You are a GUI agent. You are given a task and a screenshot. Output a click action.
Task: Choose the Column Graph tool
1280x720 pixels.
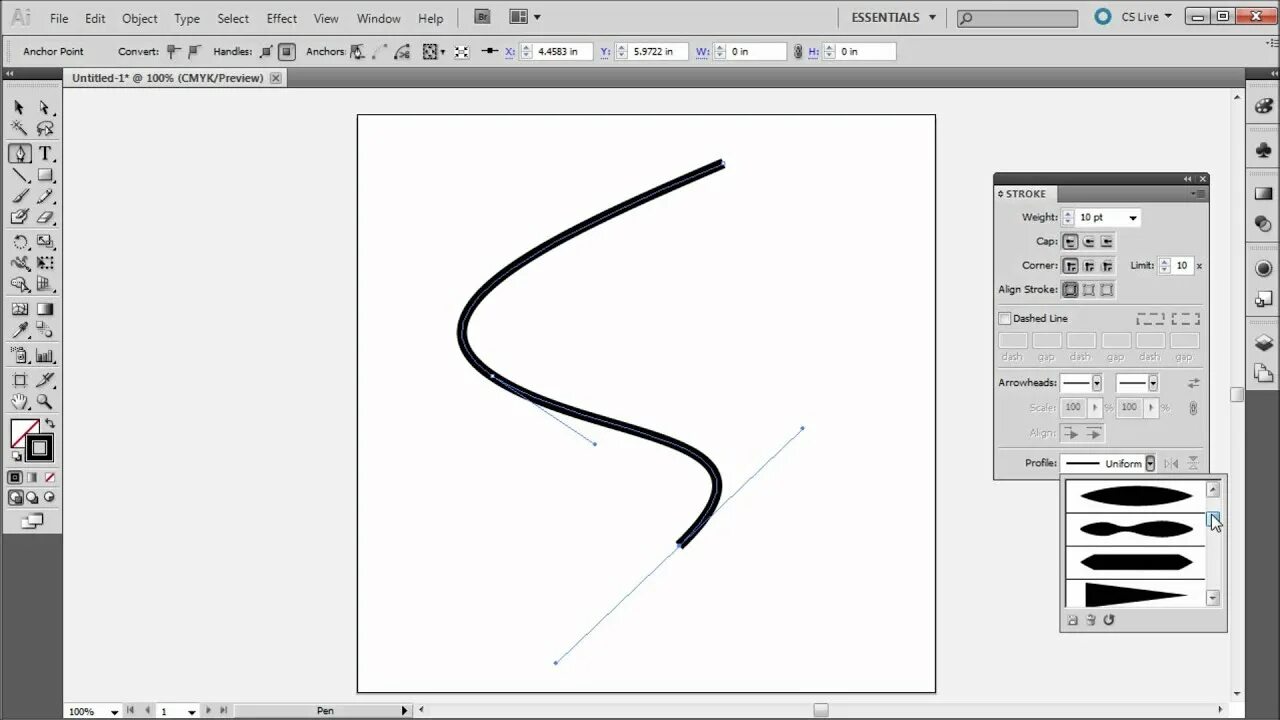pyautogui.click(x=45, y=355)
